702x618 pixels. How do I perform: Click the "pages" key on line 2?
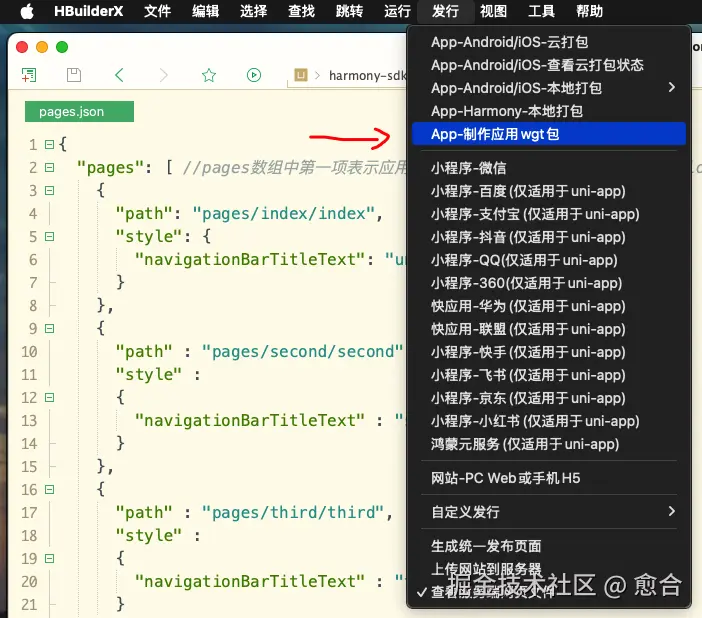(110, 167)
